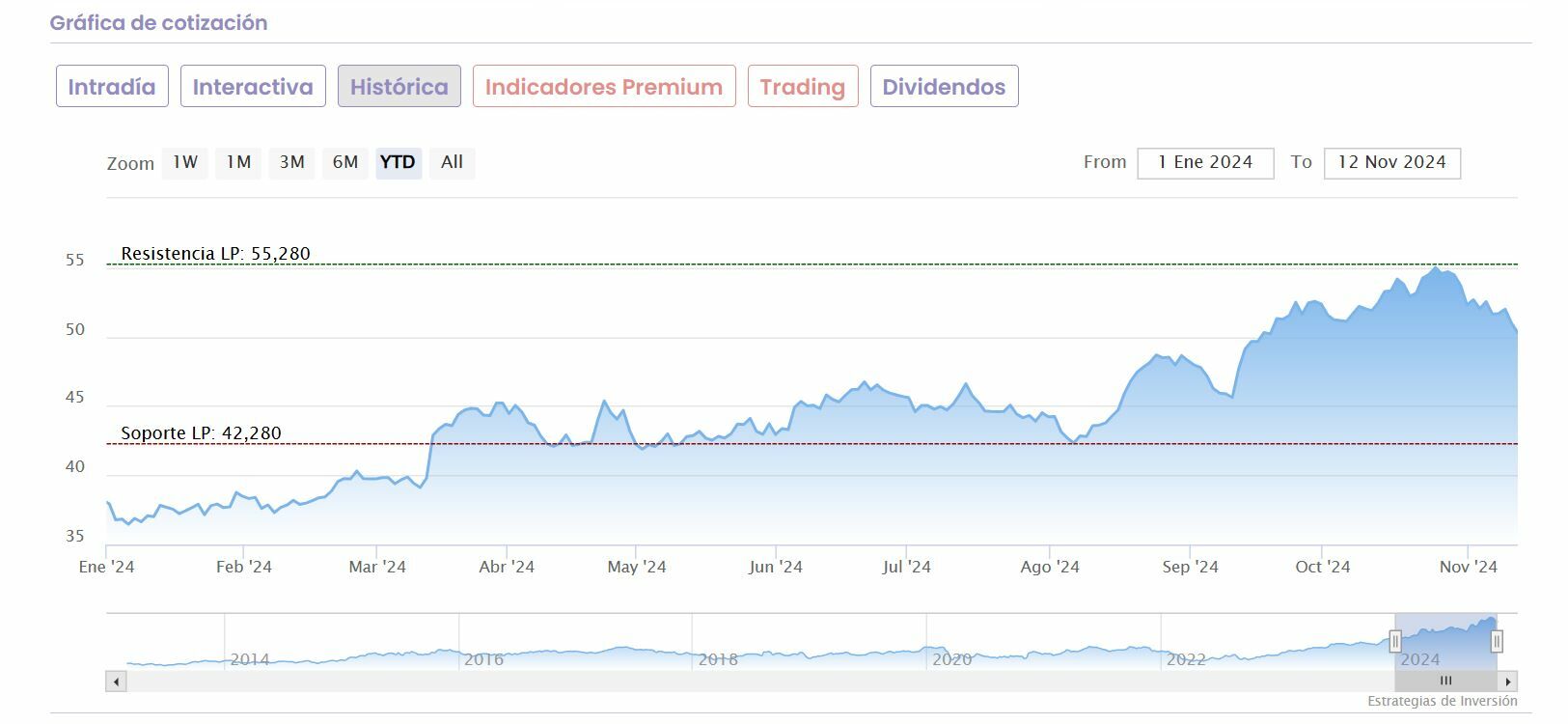Open the Estrategias de Inversión credit link
1568x724 pixels.
(1442, 701)
